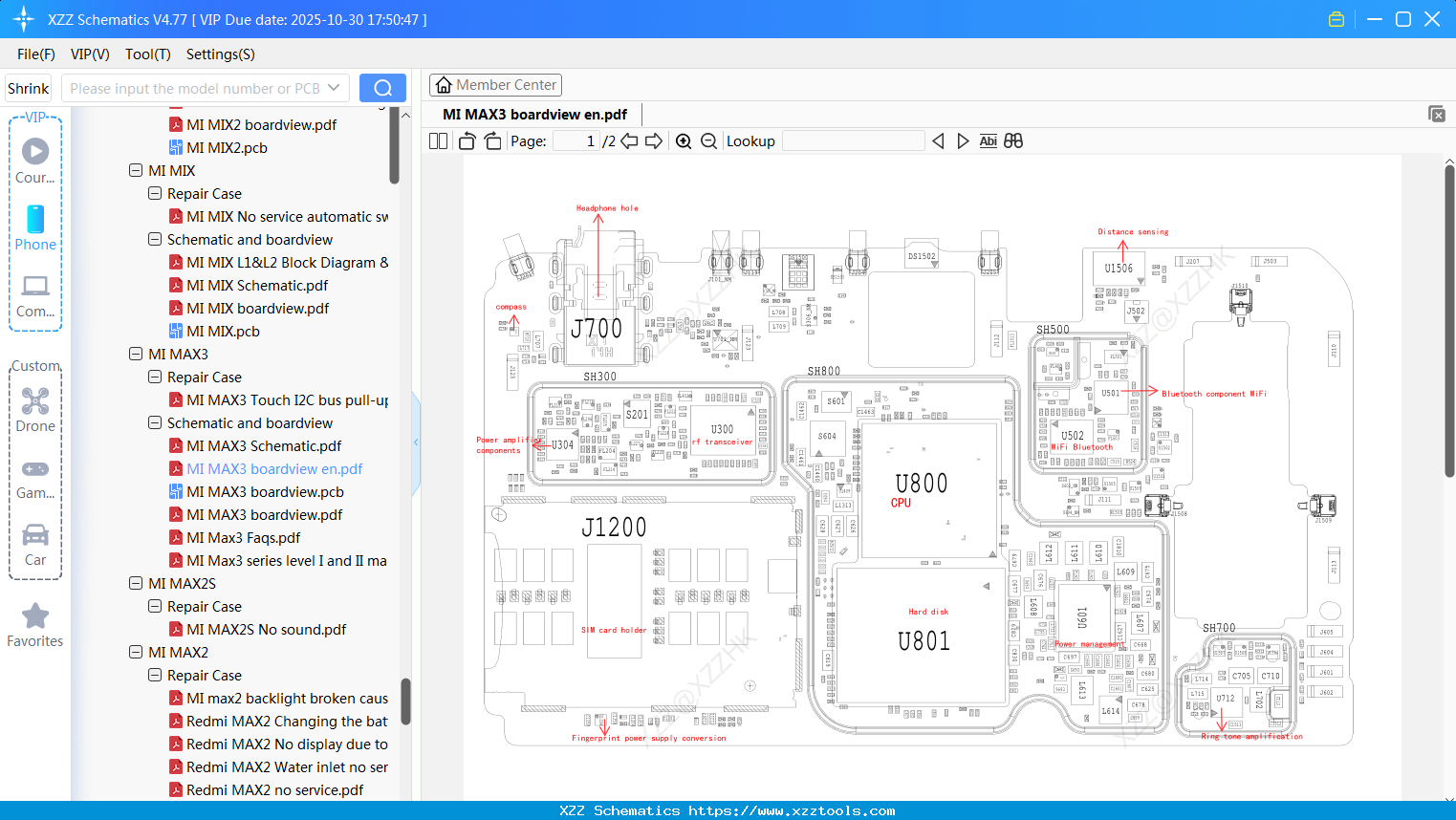This screenshot has height=820, width=1456.
Task: Click the Car schematics sidebar icon
Action: 34,534
